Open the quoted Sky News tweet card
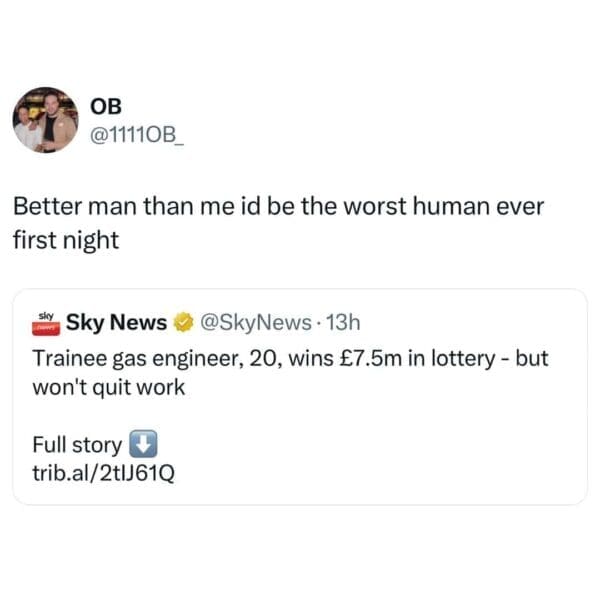Viewport: 600px width, 600px height. click(300, 397)
